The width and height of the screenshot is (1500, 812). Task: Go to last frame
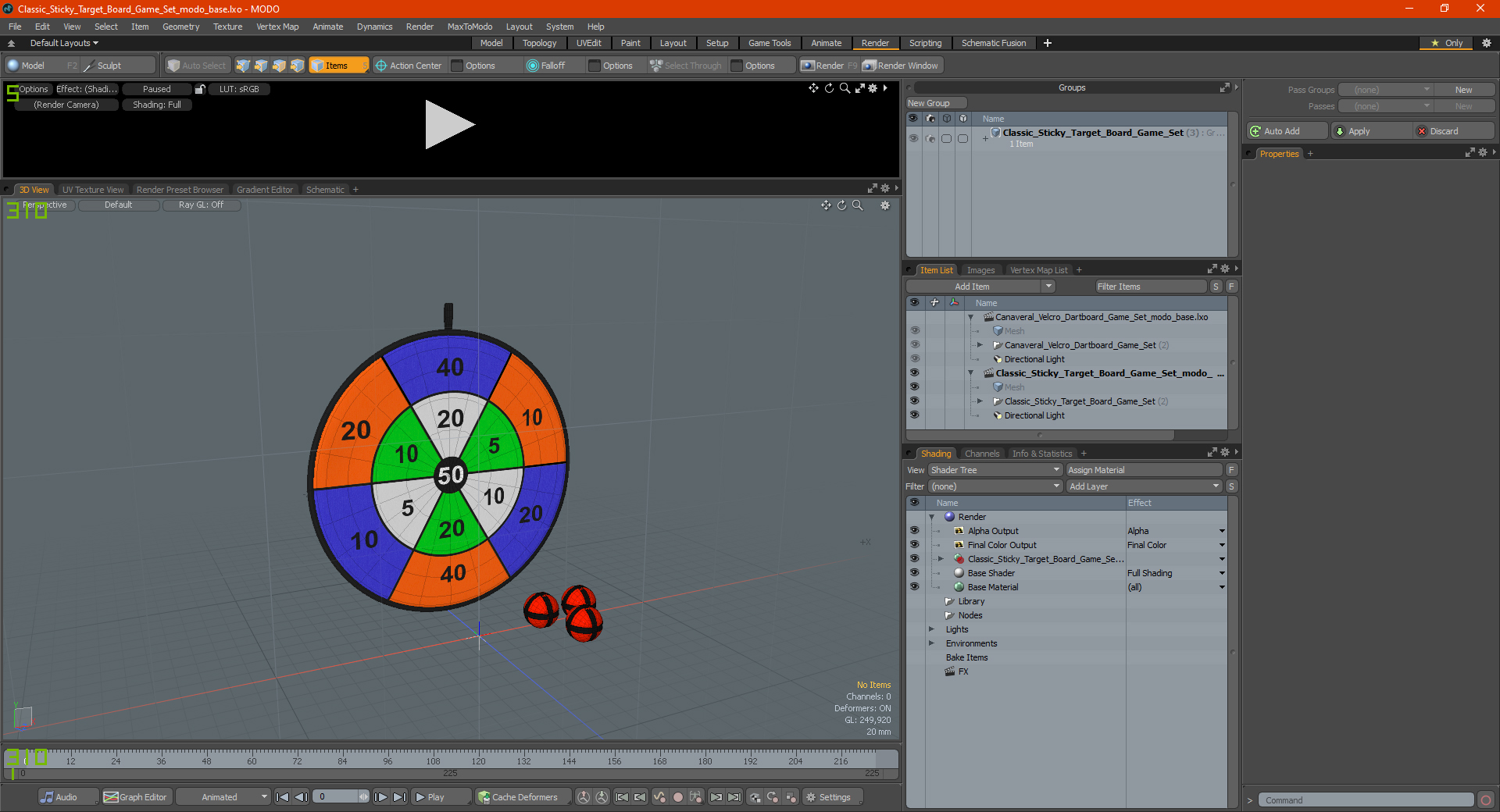[399, 797]
